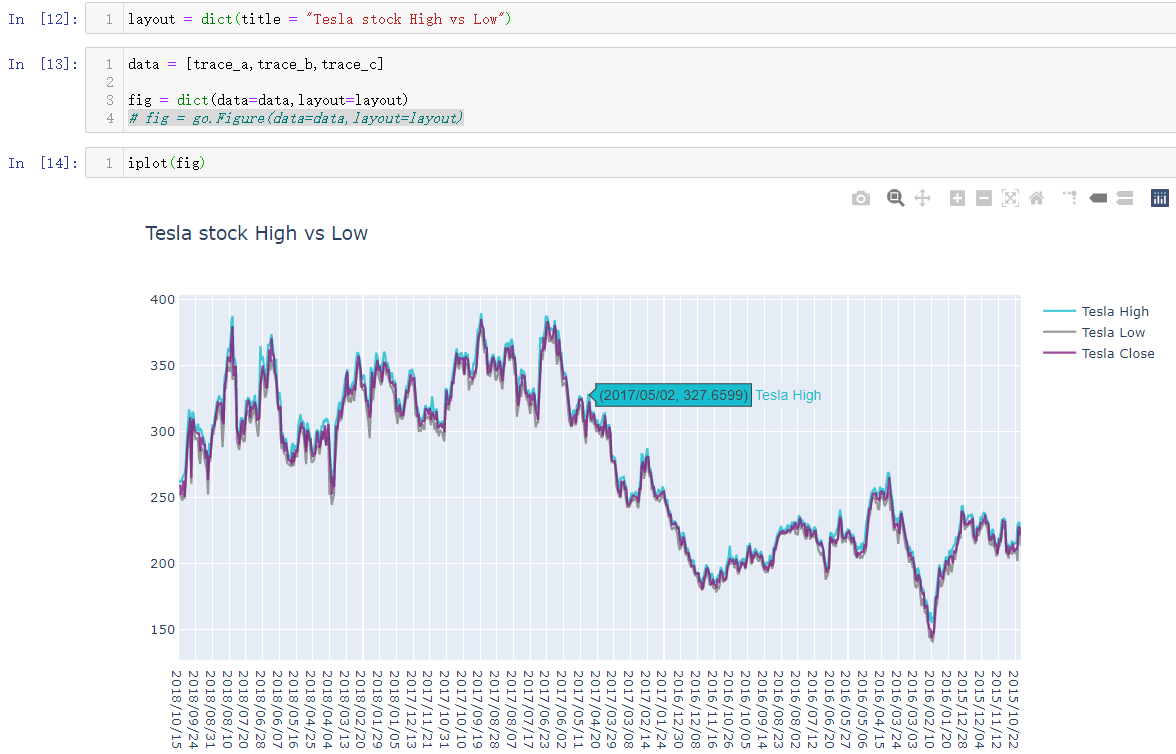The image size is (1176, 754).
Task: Toggle spike lines icon
Action: (x=1070, y=198)
